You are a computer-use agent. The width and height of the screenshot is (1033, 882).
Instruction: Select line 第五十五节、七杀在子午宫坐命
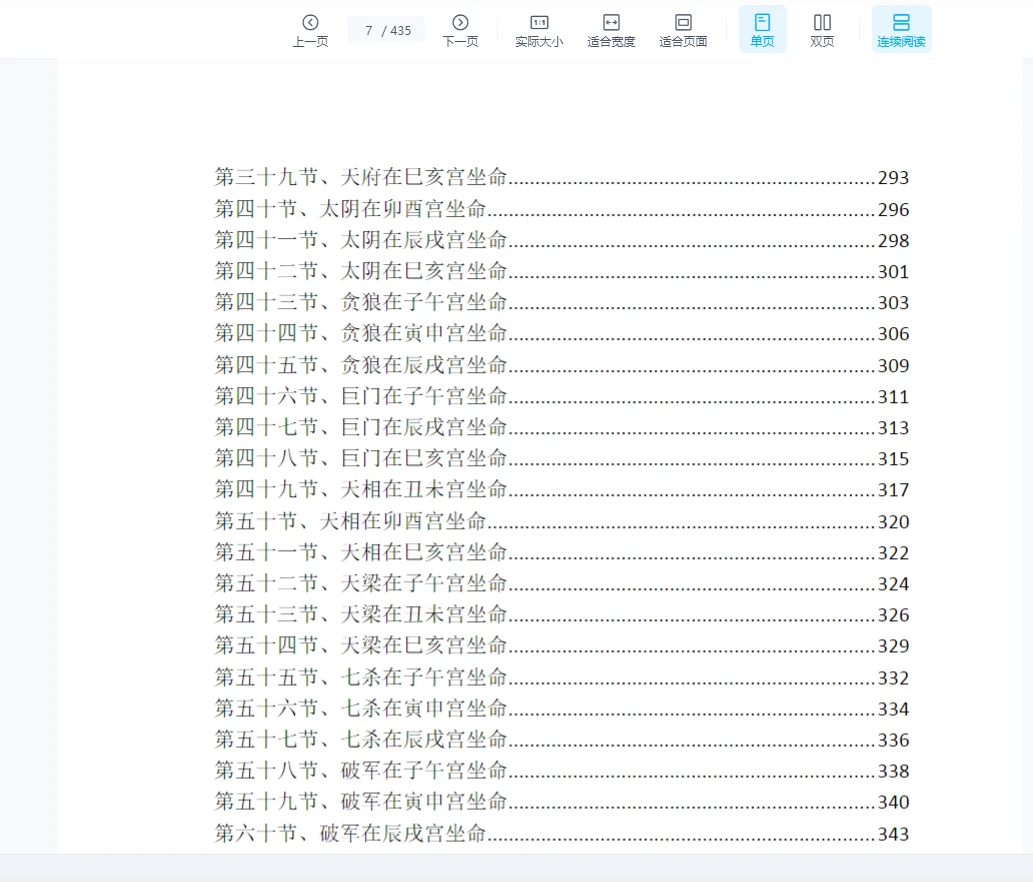coord(562,677)
